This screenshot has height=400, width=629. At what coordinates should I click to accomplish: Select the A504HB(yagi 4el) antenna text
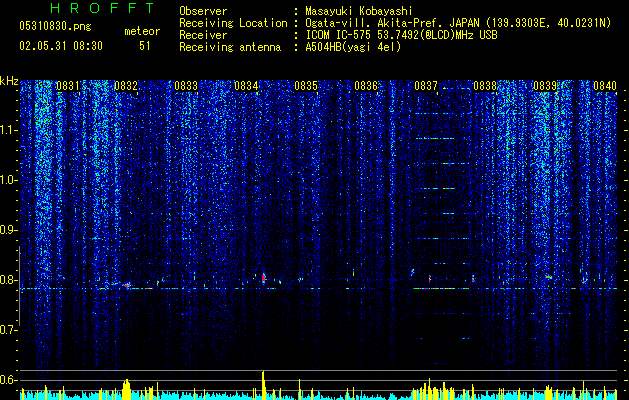click(353, 47)
